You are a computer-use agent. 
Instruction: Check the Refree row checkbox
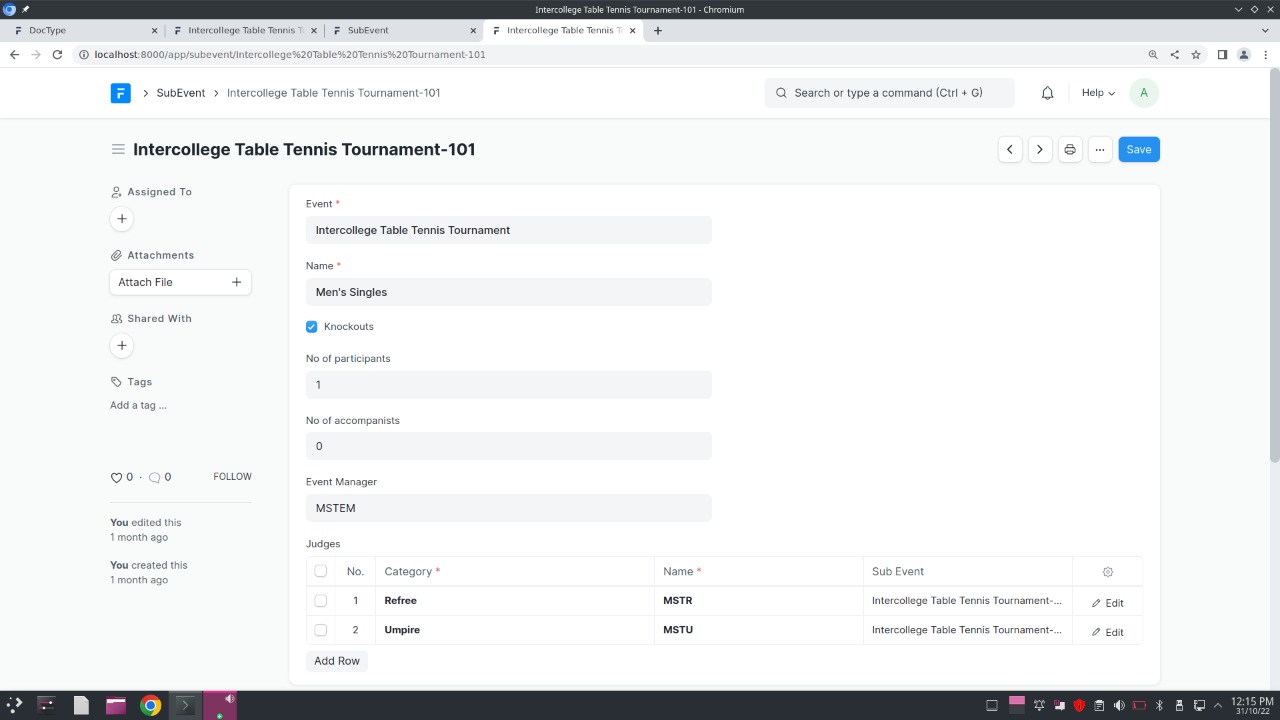pos(320,601)
